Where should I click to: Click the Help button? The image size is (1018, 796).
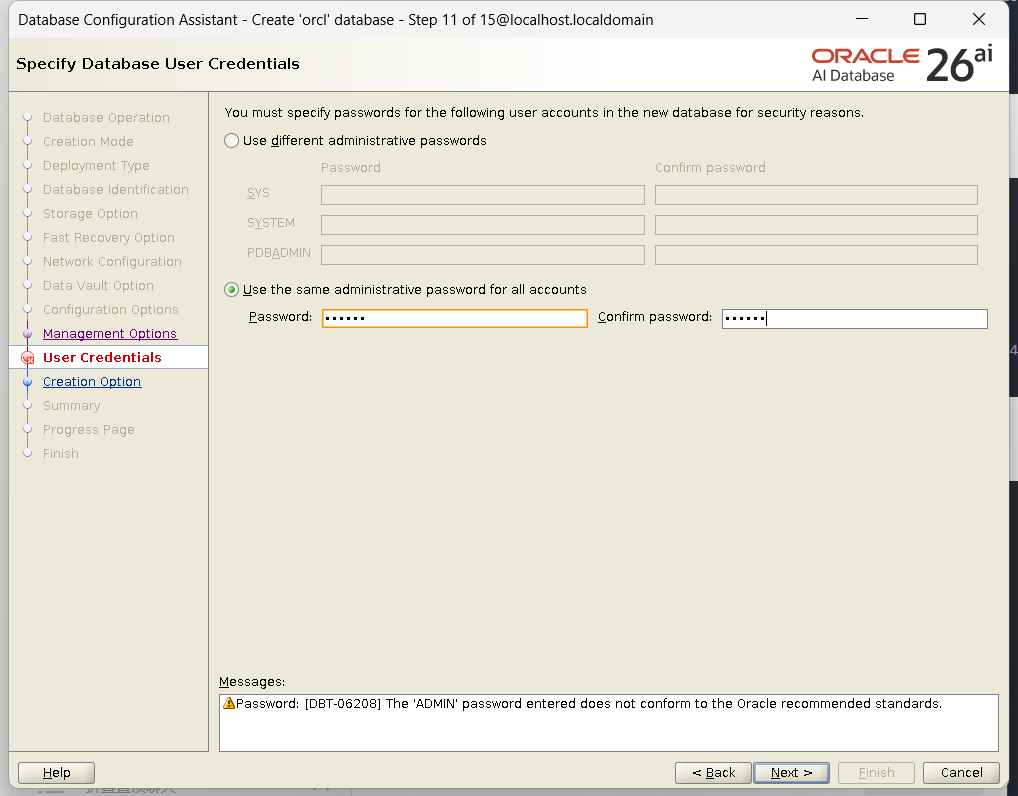[56, 773]
